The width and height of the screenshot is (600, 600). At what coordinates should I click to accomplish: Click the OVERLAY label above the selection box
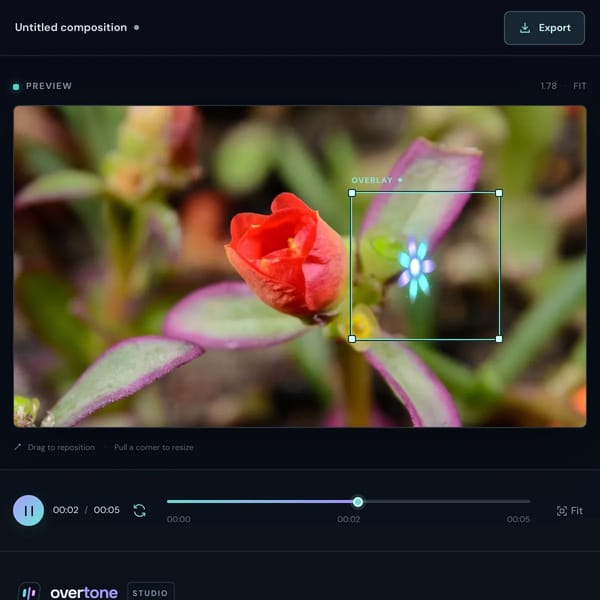coord(372,180)
